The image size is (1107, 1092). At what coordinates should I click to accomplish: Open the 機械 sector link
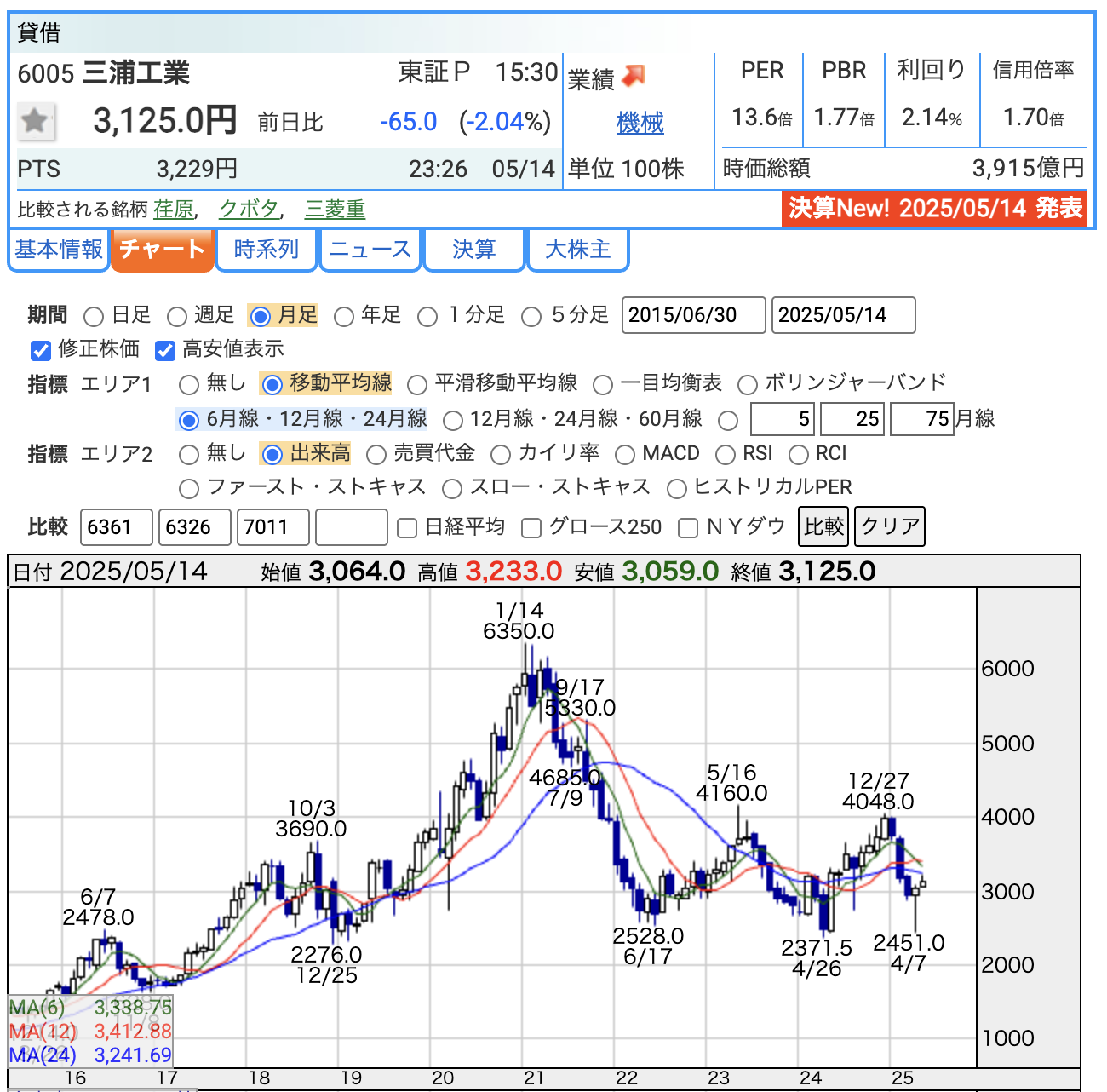click(640, 124)
